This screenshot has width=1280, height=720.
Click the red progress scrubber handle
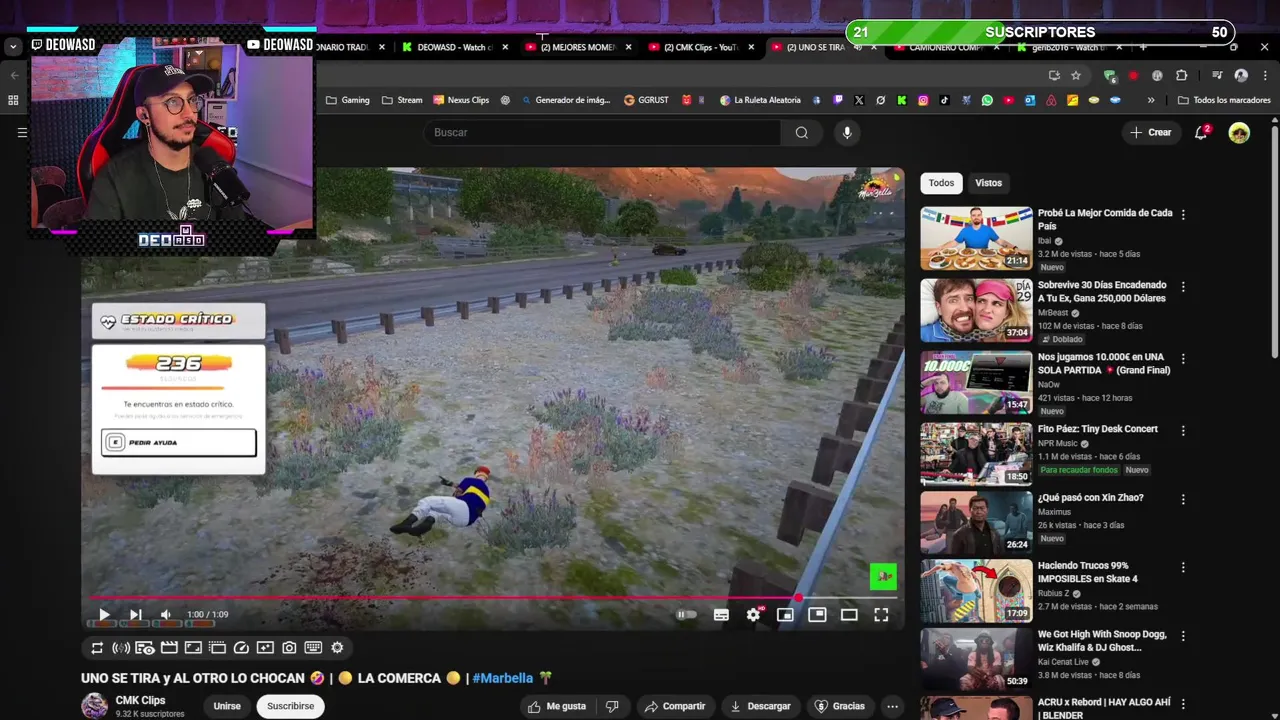click(x=798, y=598)
